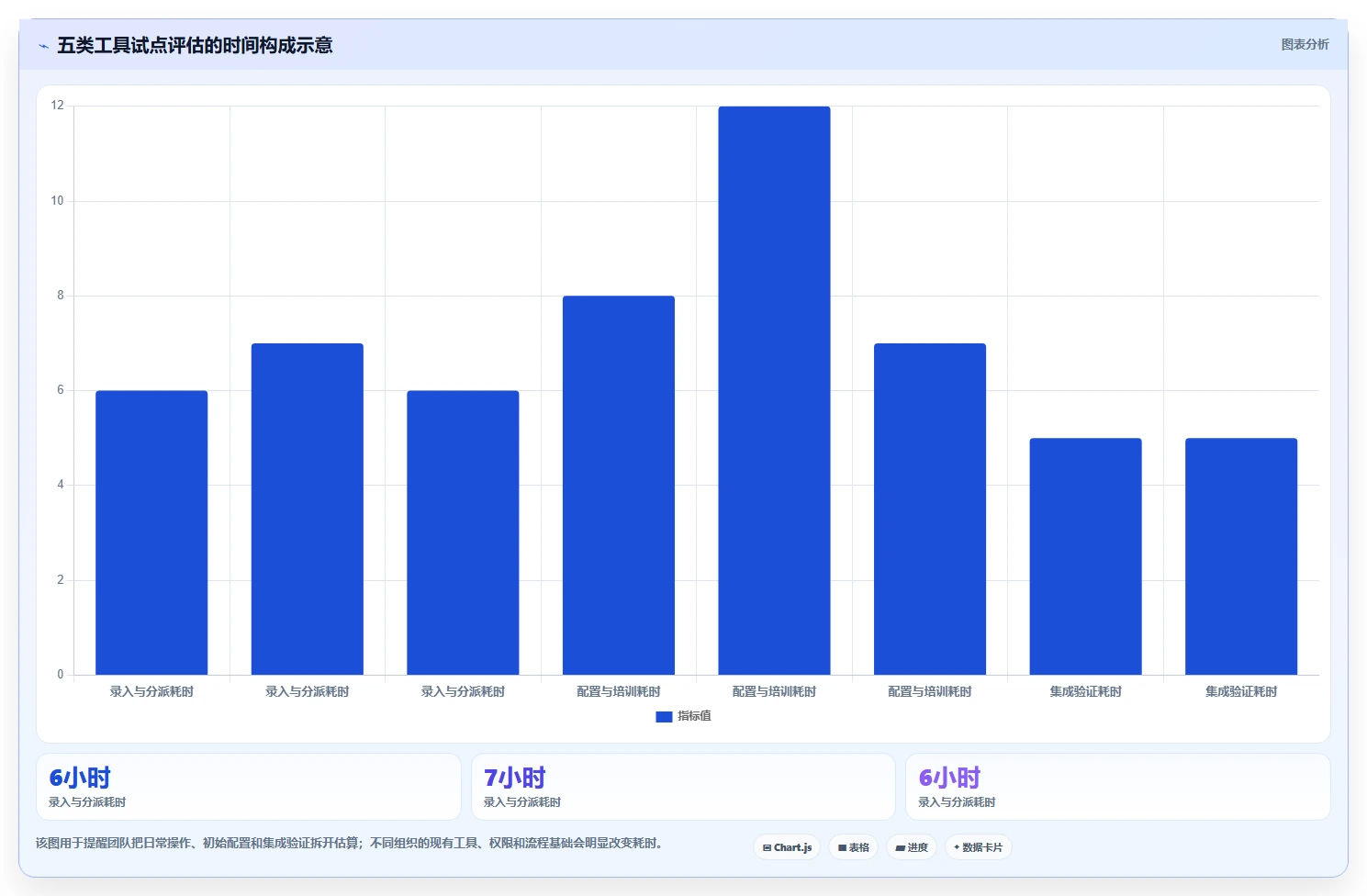Select the 进度 chip
This screenshot has height=896, width=1367.
pyautogui.click(x=912, y=847)
